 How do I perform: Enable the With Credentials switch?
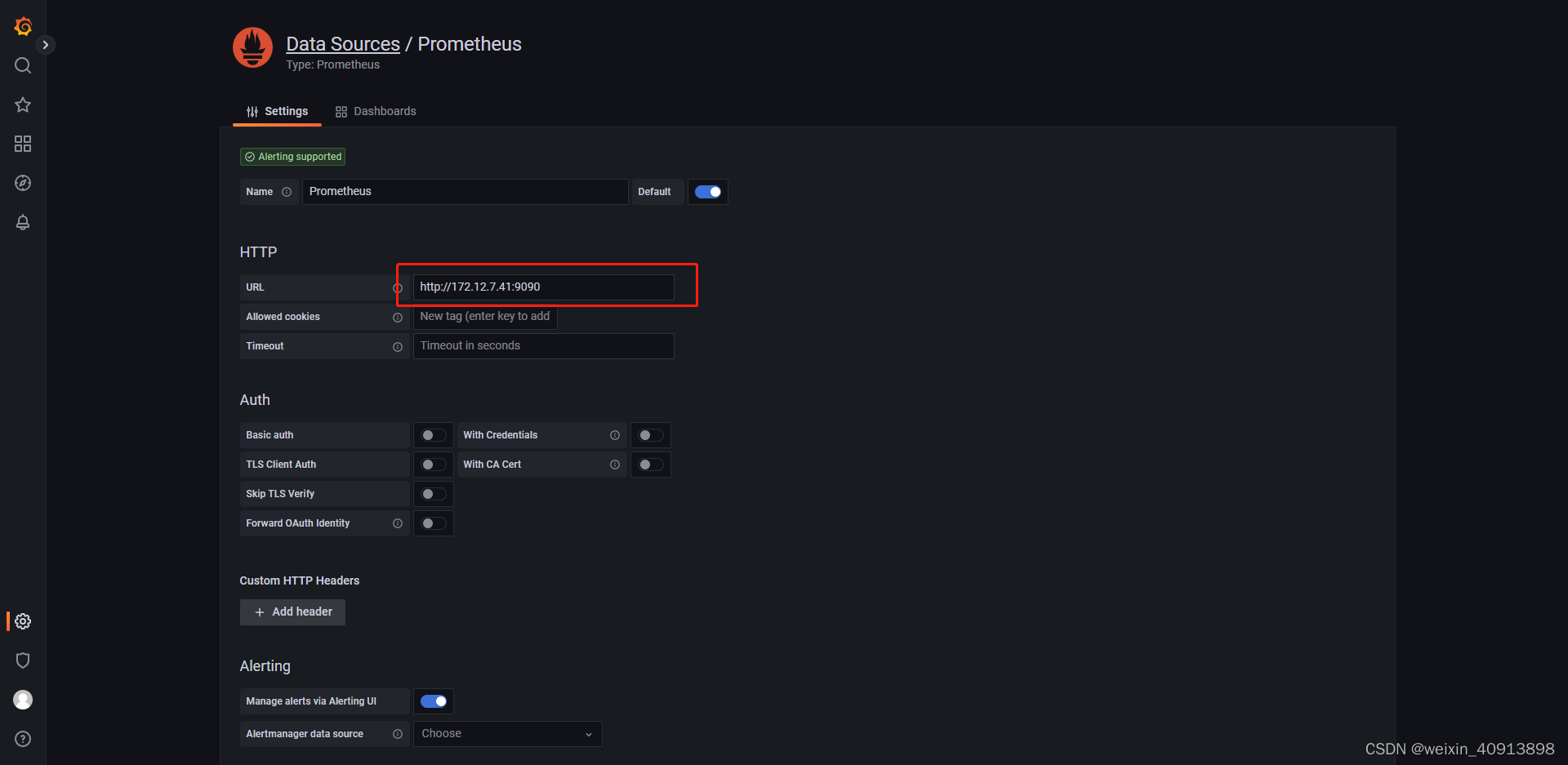(651, 435)
